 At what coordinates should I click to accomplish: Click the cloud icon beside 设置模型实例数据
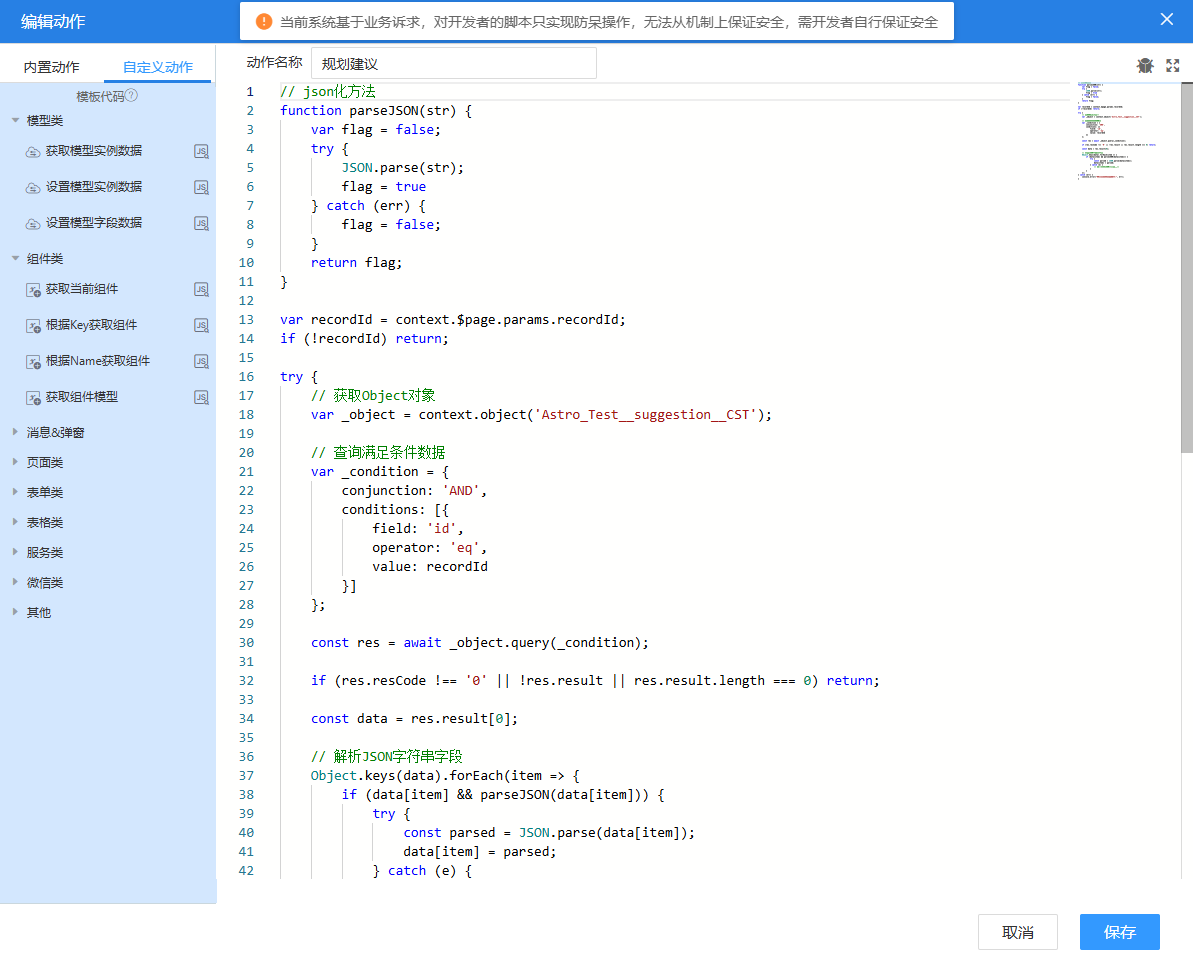33,188
